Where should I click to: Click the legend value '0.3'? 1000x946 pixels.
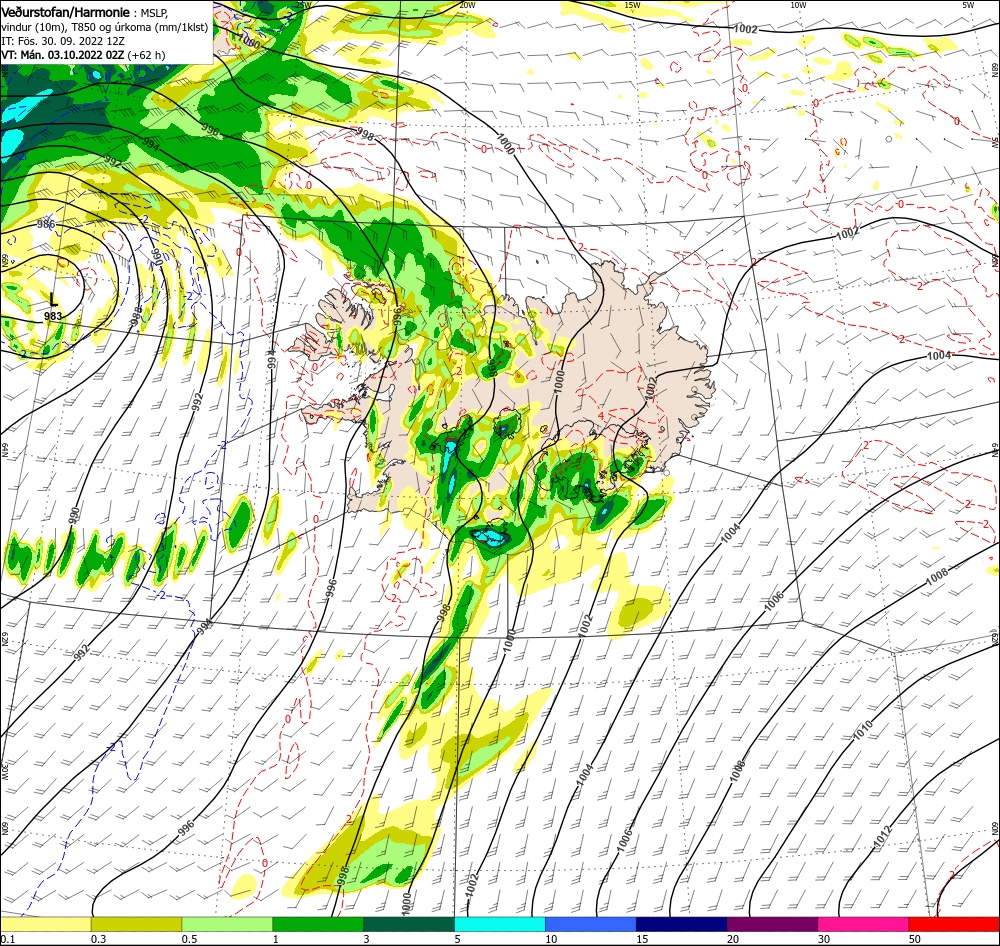(99, 939)
